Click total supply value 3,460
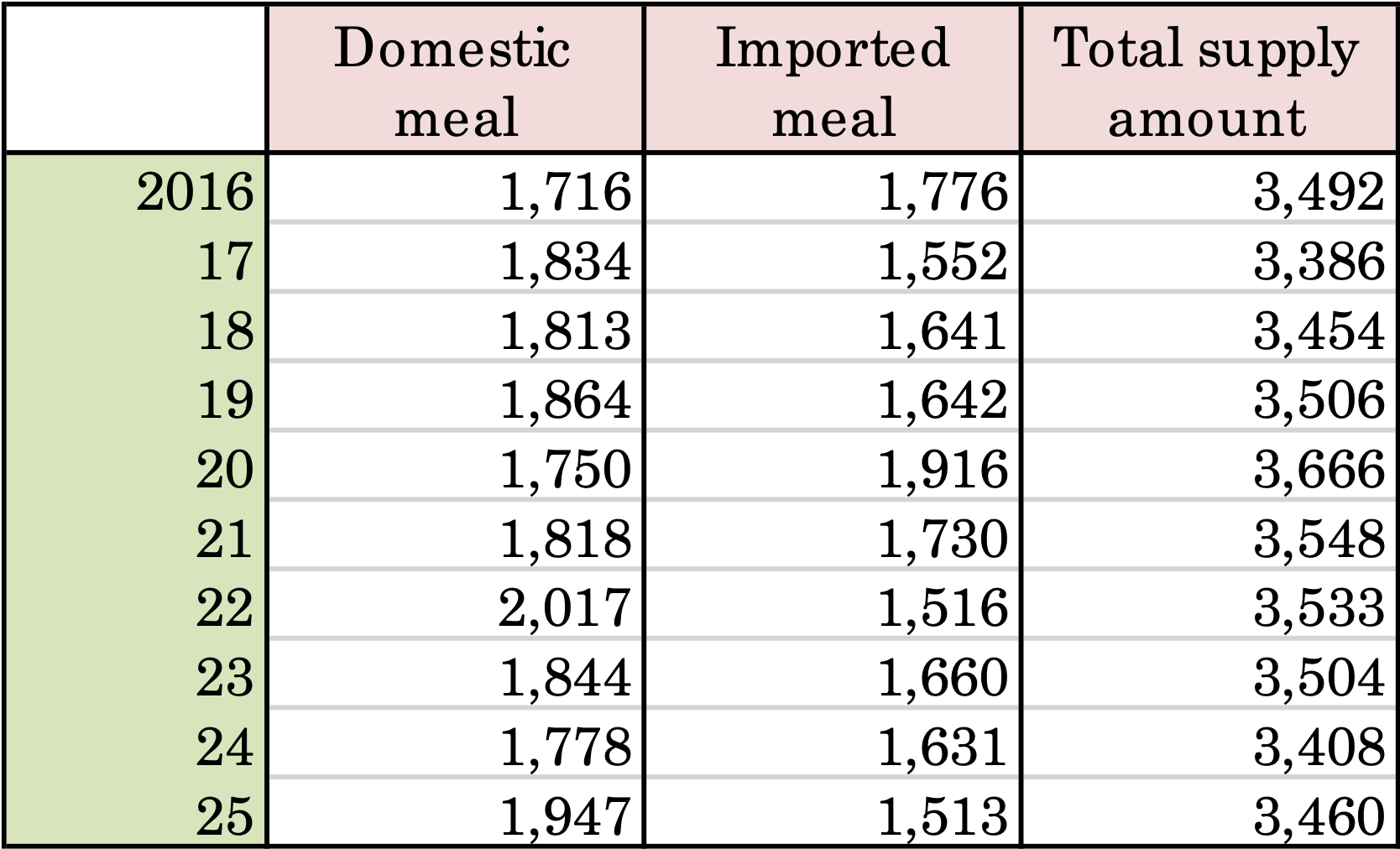1400x849 pixels. (x=1318, y=815)
